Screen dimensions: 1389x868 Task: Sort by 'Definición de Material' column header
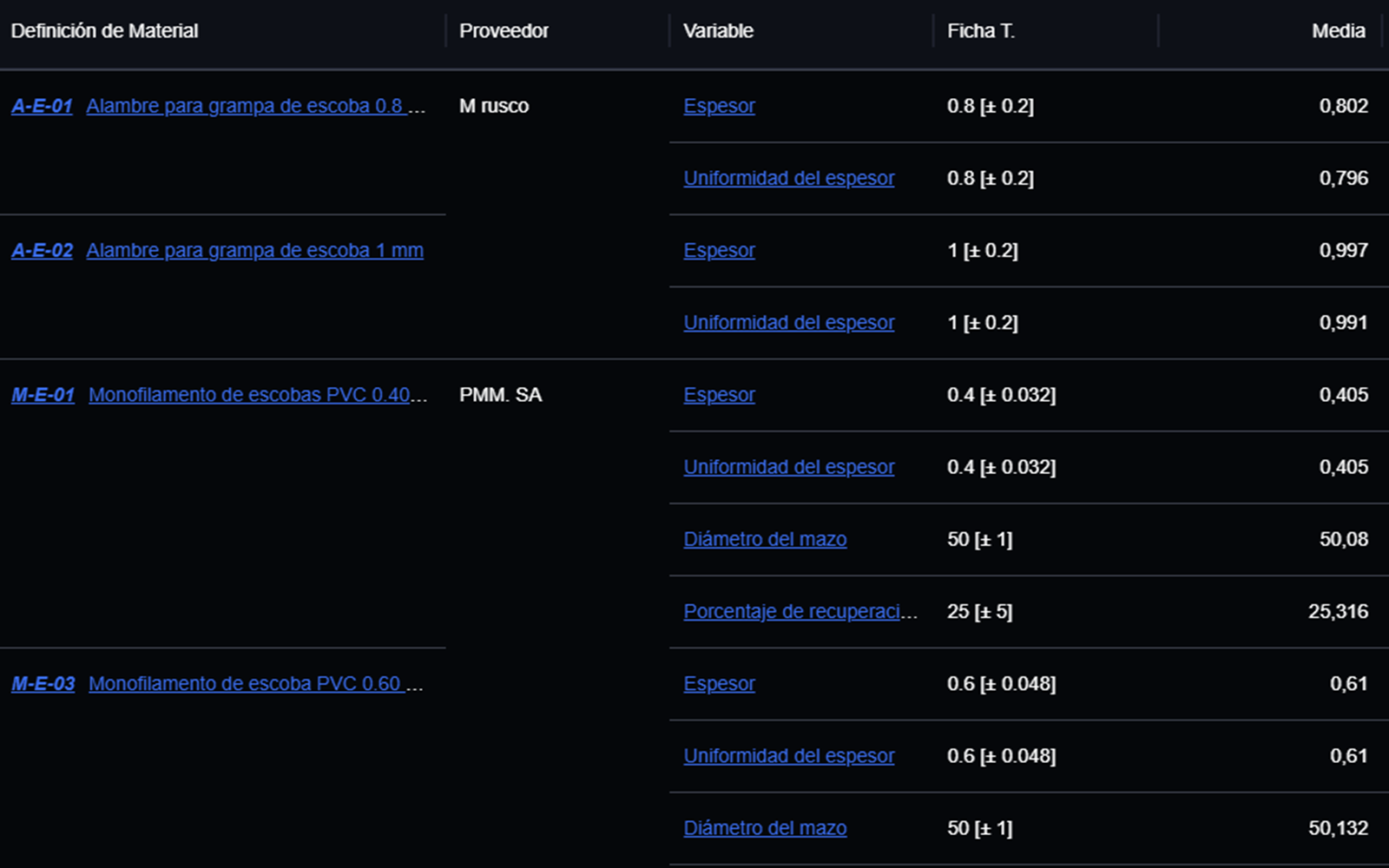click(104, 31)
